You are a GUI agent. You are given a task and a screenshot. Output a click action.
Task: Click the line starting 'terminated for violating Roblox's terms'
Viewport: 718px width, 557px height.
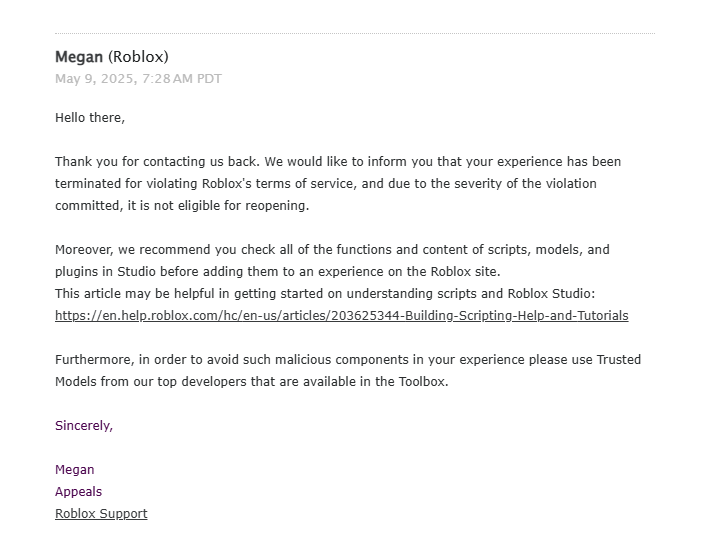tap(326, 184)
